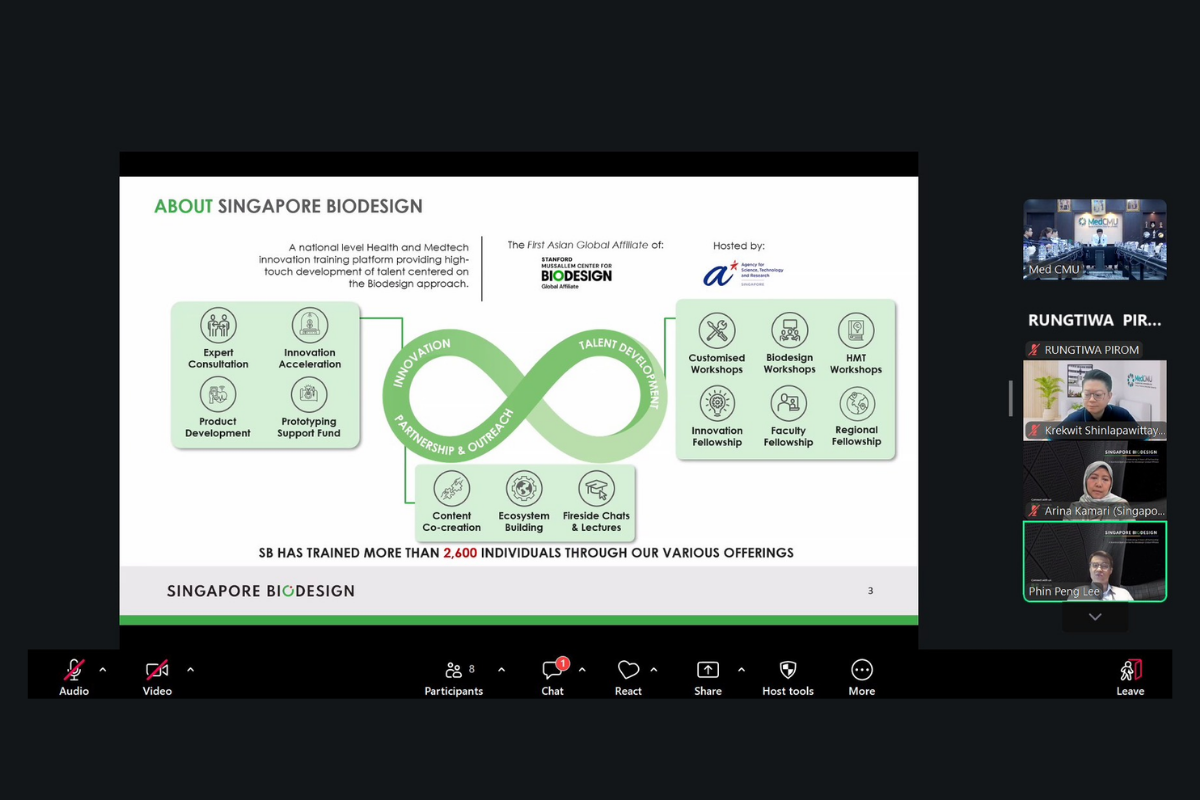Unmute using the Audio microphone button
The height and width of the screenshot is (800, 1200).
[74, 676]
